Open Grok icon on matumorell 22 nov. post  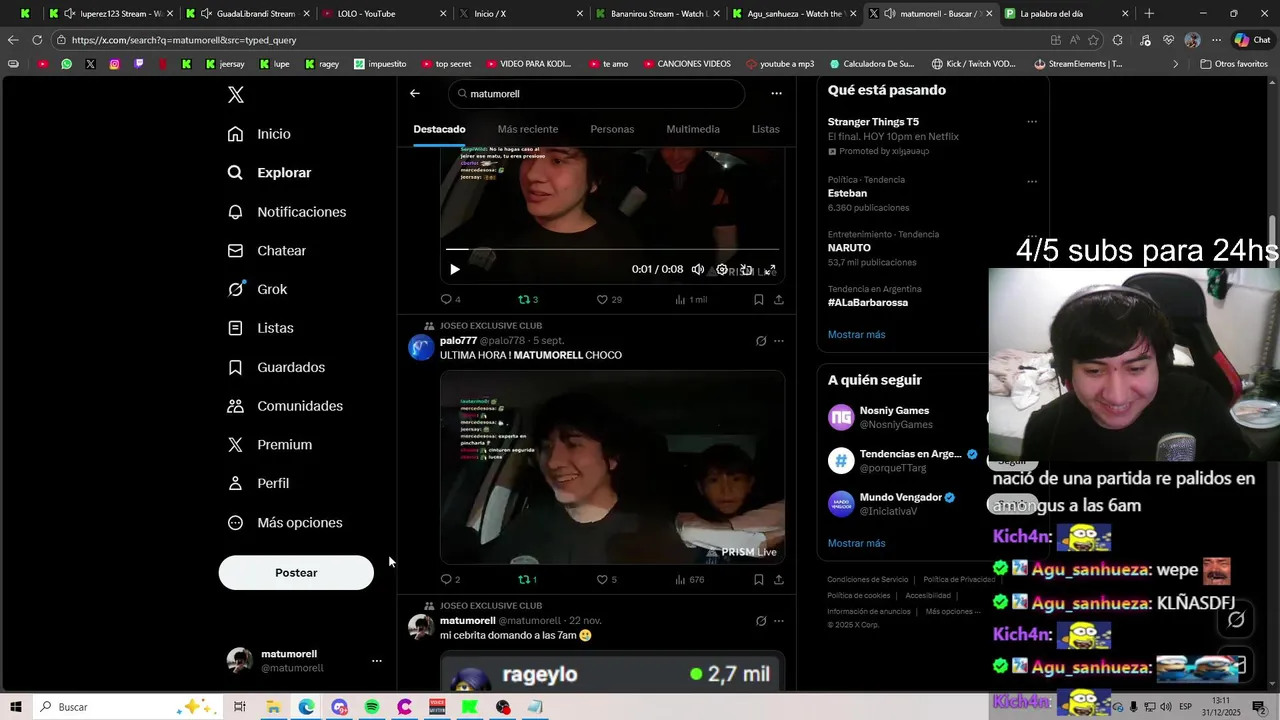(761, 621)
